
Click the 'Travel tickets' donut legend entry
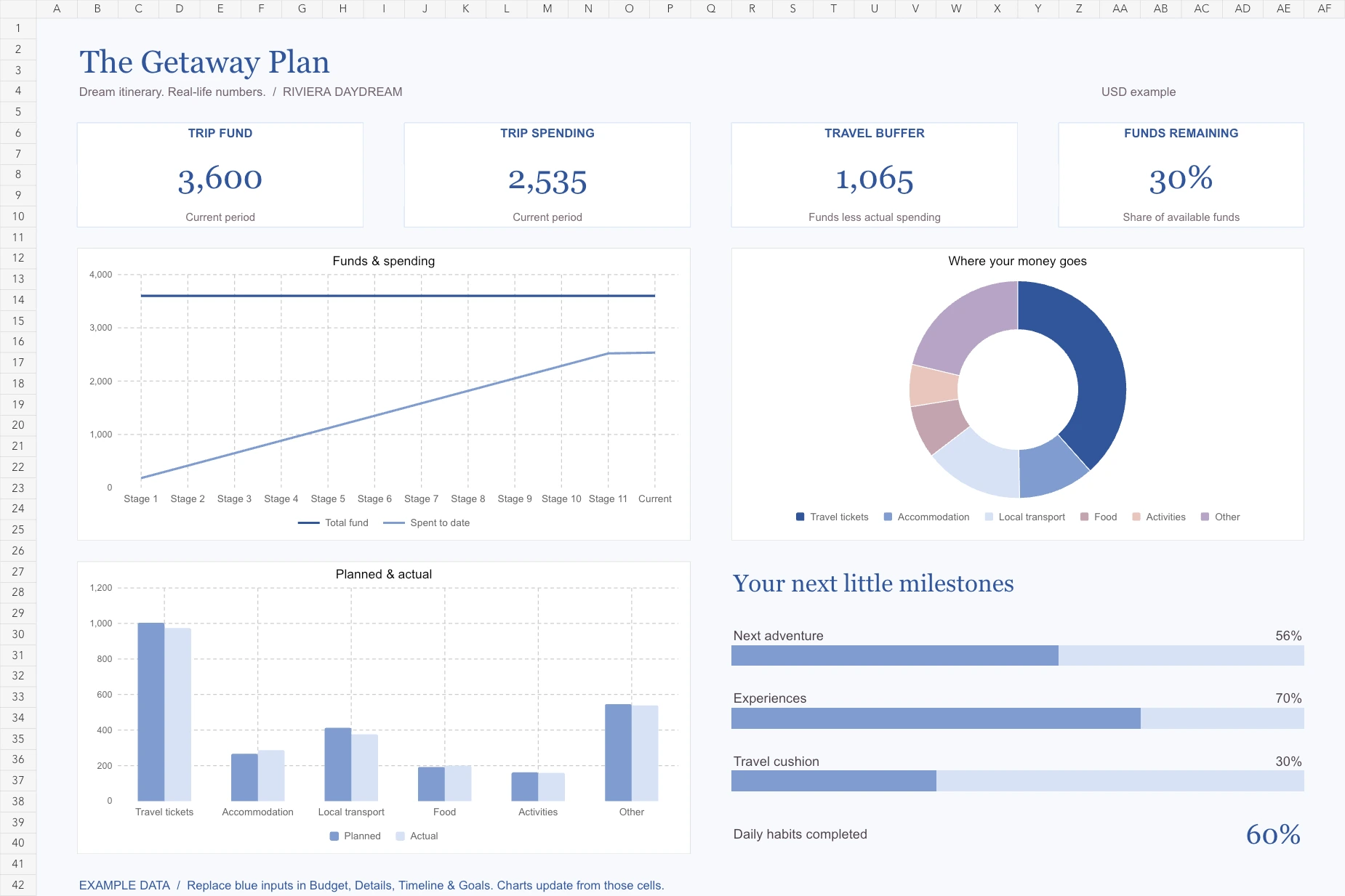coord(832,517)
